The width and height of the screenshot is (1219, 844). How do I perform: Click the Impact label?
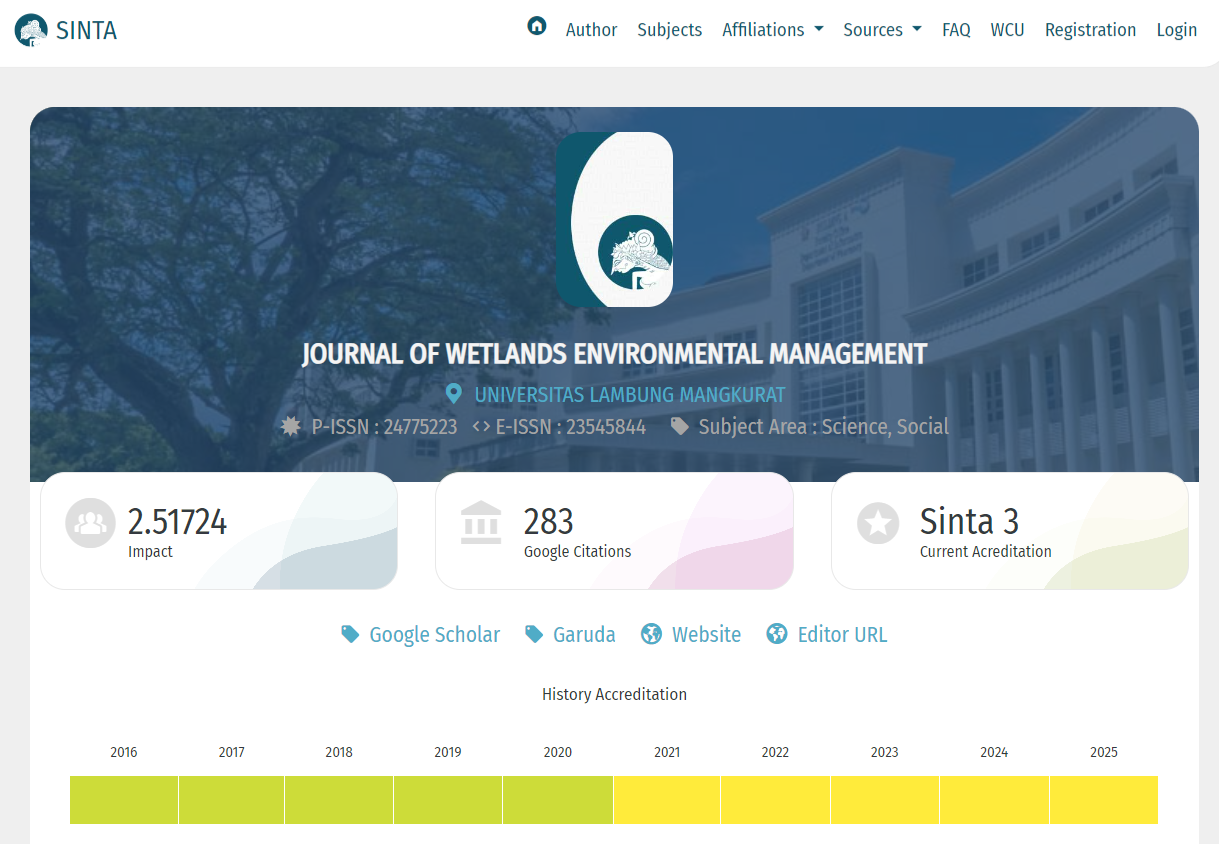click(150, 552)
